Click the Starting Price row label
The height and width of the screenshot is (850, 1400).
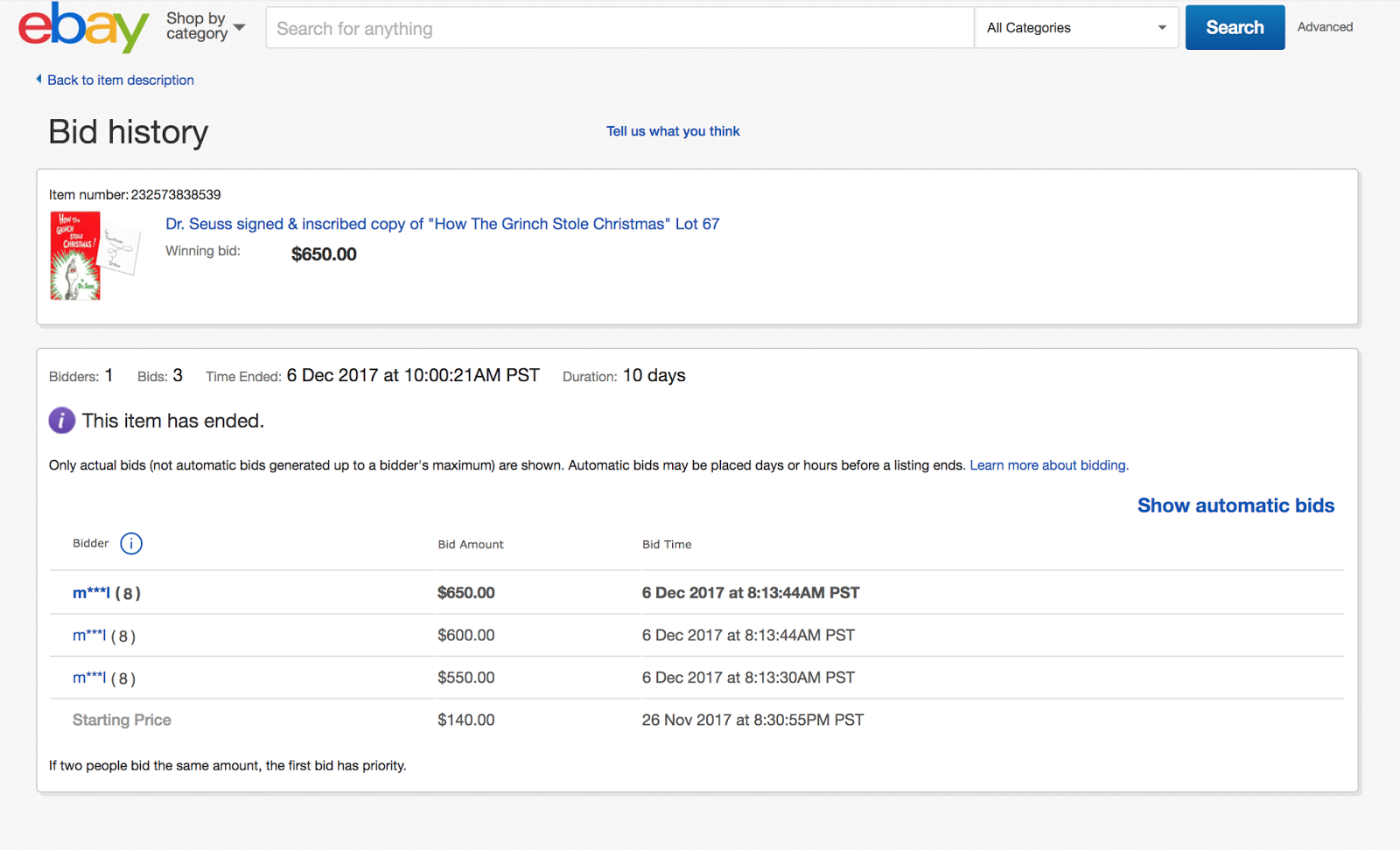click(x=122, y=721)
